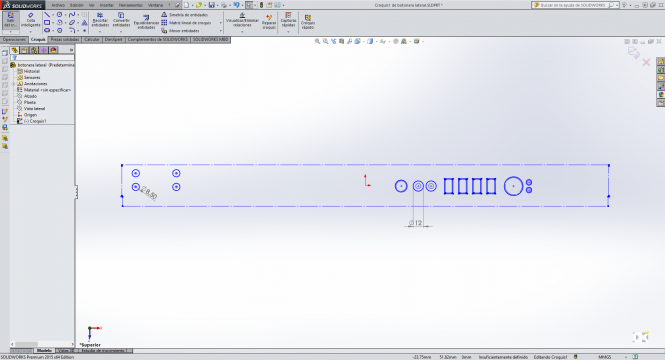Screen dimensions: 665x360
Task: Click the Recortar entidades trim tool
Action: tap(100, 20)
